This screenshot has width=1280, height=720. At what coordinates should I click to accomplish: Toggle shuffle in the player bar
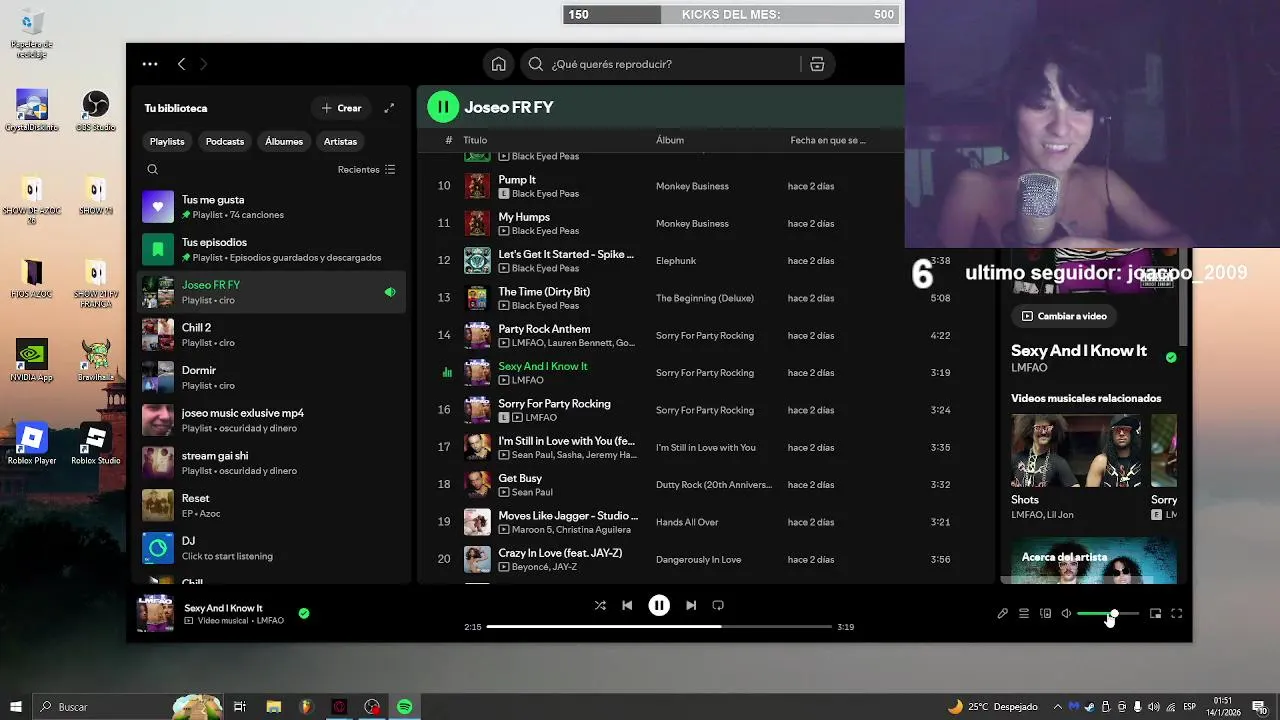pos(600,605)
